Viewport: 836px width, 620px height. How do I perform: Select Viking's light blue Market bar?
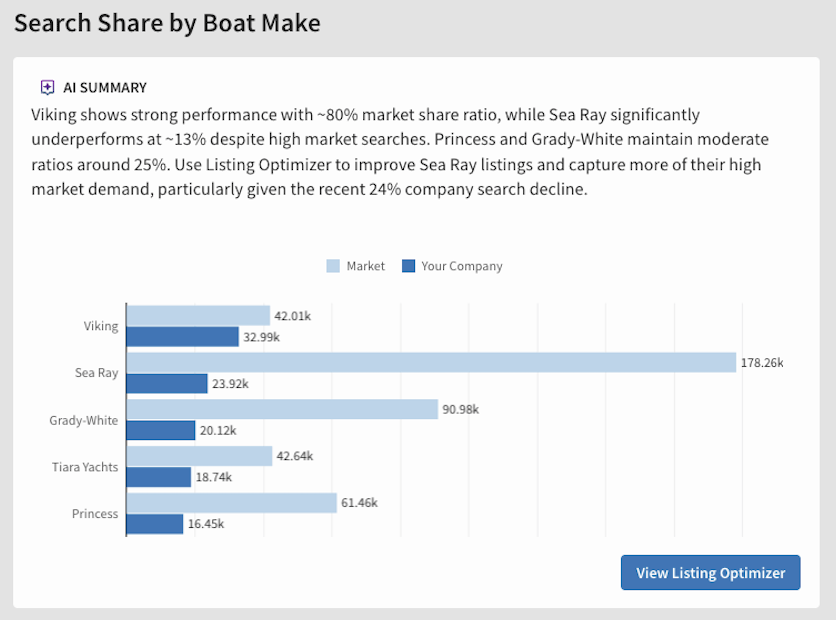[198, 316]
